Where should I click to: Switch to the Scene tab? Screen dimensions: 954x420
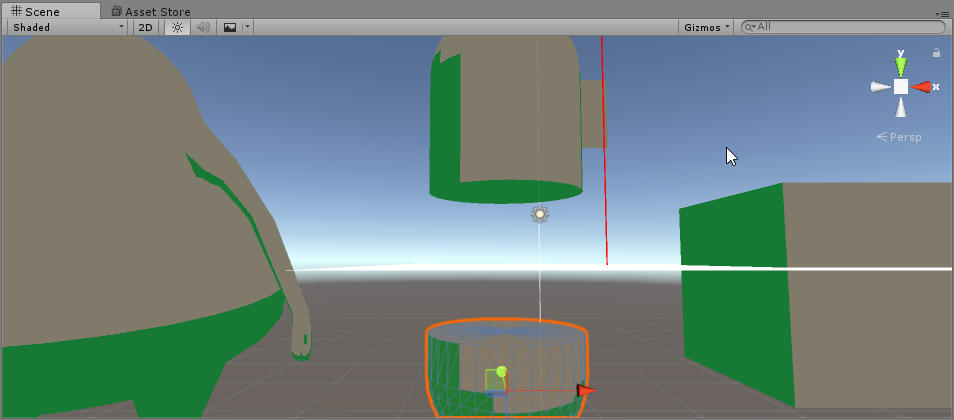51,12
